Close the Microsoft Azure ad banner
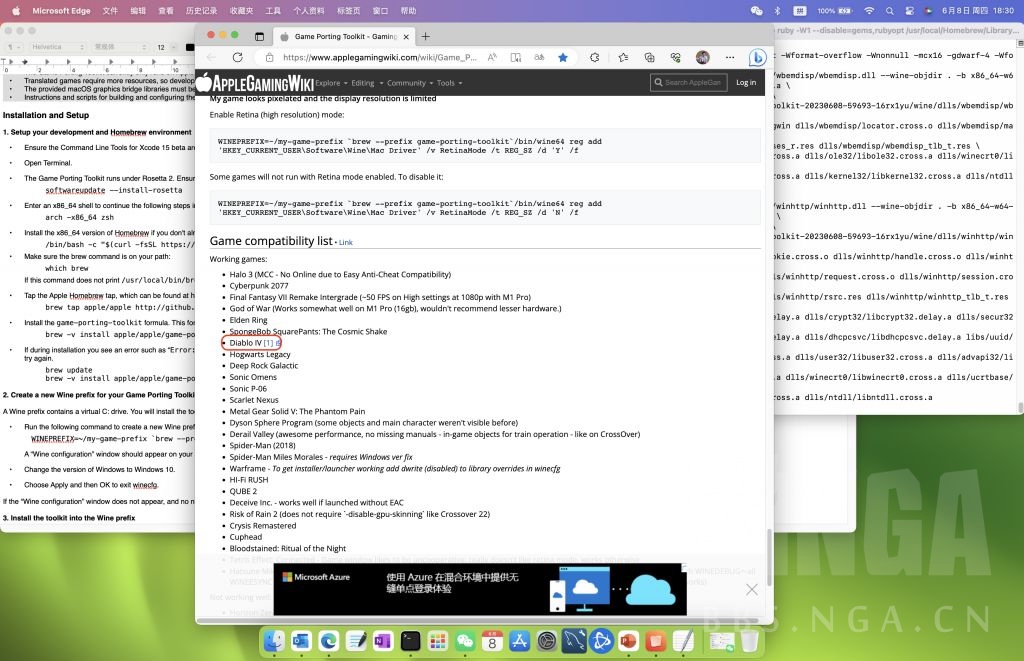Viewport: 1024px width, 661px height. [x=752, y=589]
